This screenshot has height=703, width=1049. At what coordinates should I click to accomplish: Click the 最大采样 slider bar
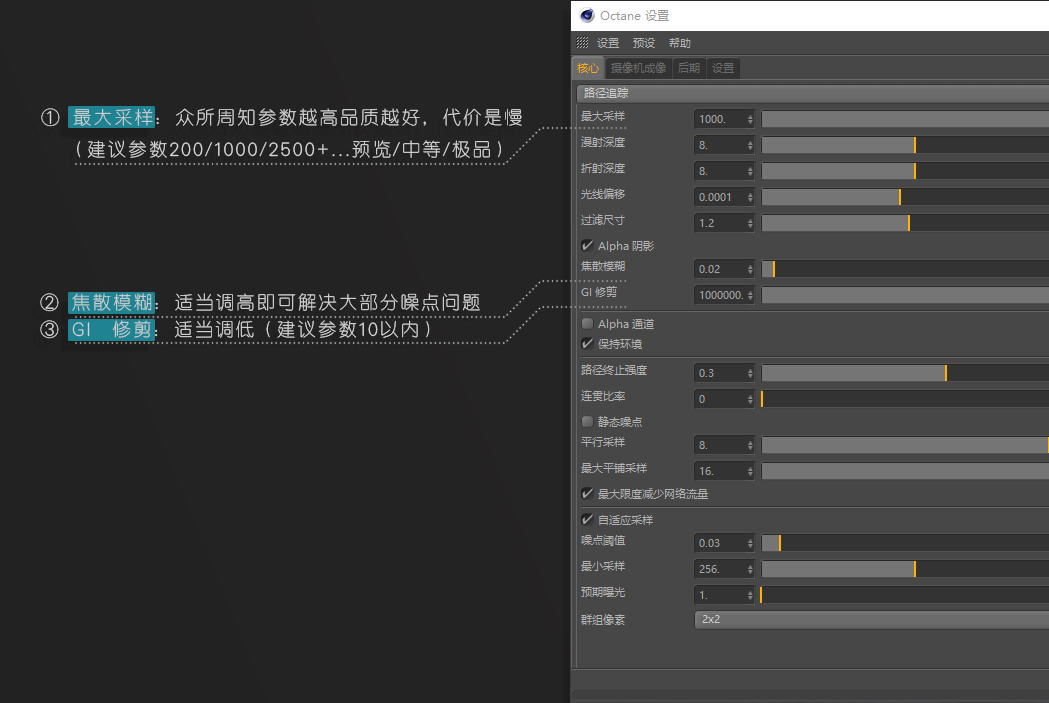905,119
